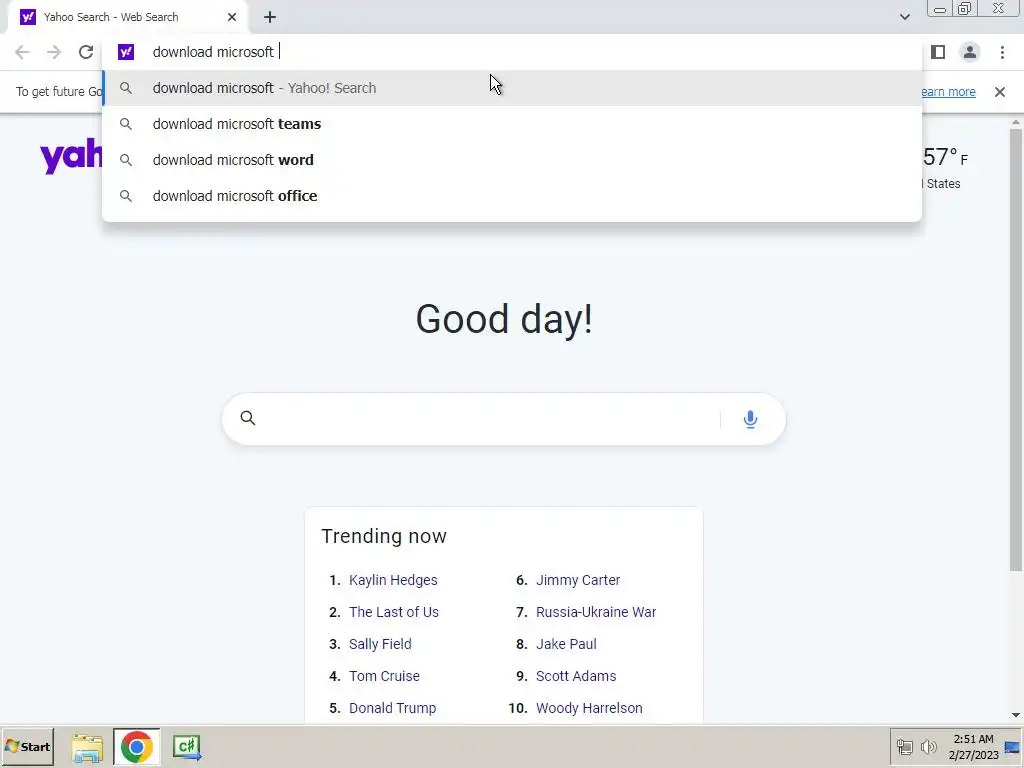
Task: Open trending topic Jimmy Carter
Action: [x=578, y=580]
